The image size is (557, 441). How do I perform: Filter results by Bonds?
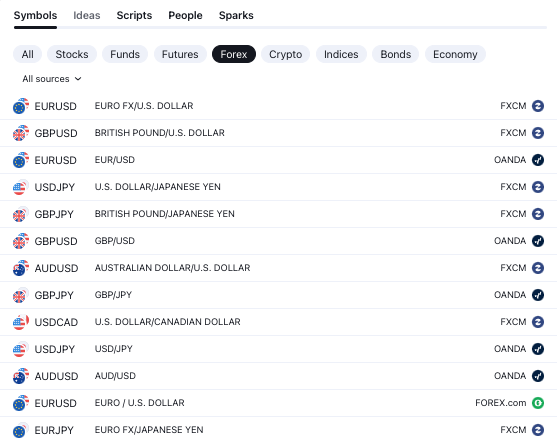[395, 54]
